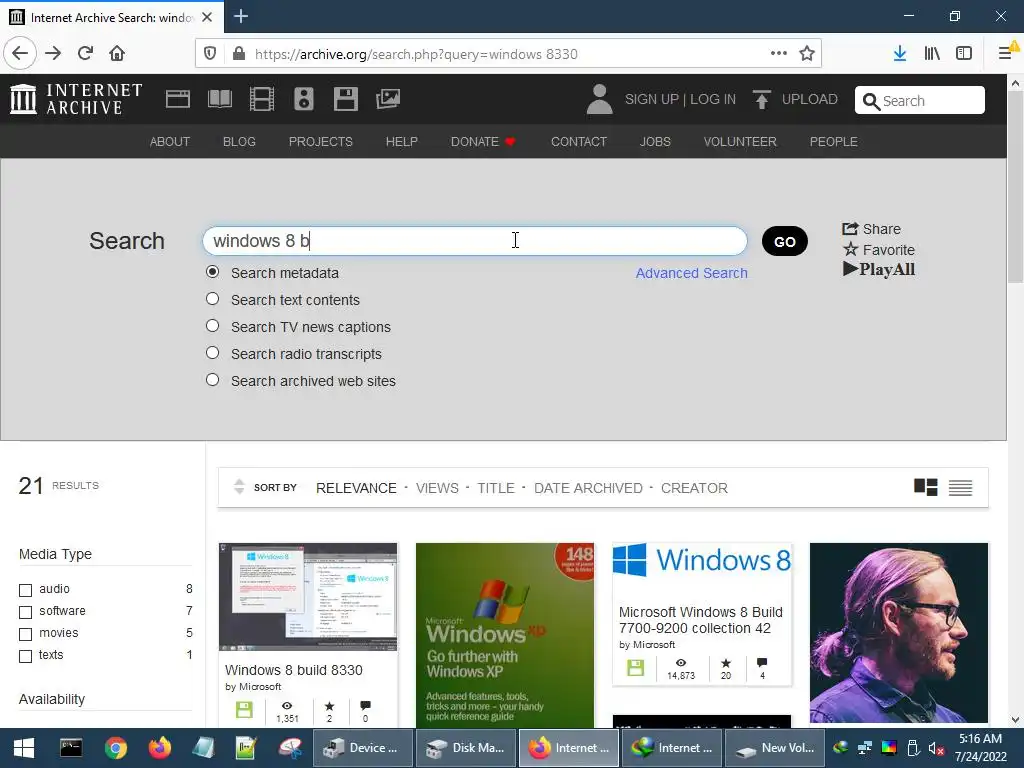
Task: Switch to Disk Management taskbar window
Action: 466,748
